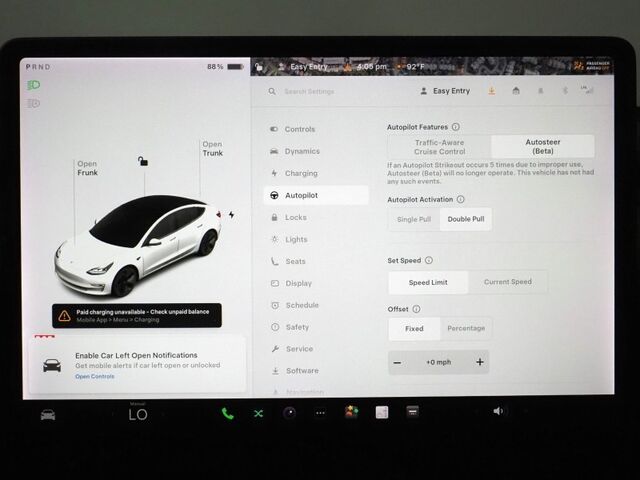Tap Open Frunk label

(87, 168)
